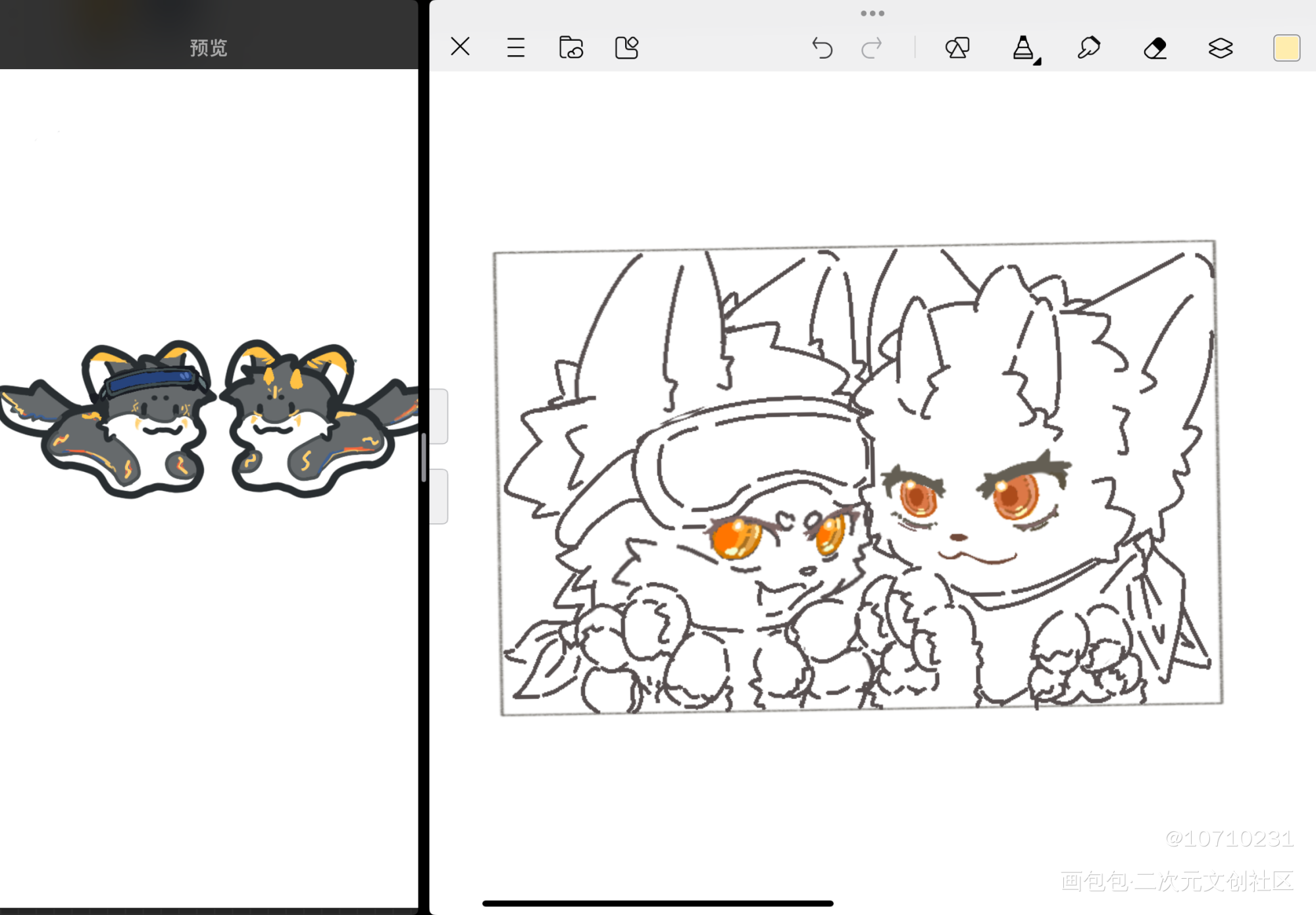Undo the last stroke

pyautogui.click(x=822, y=47)
